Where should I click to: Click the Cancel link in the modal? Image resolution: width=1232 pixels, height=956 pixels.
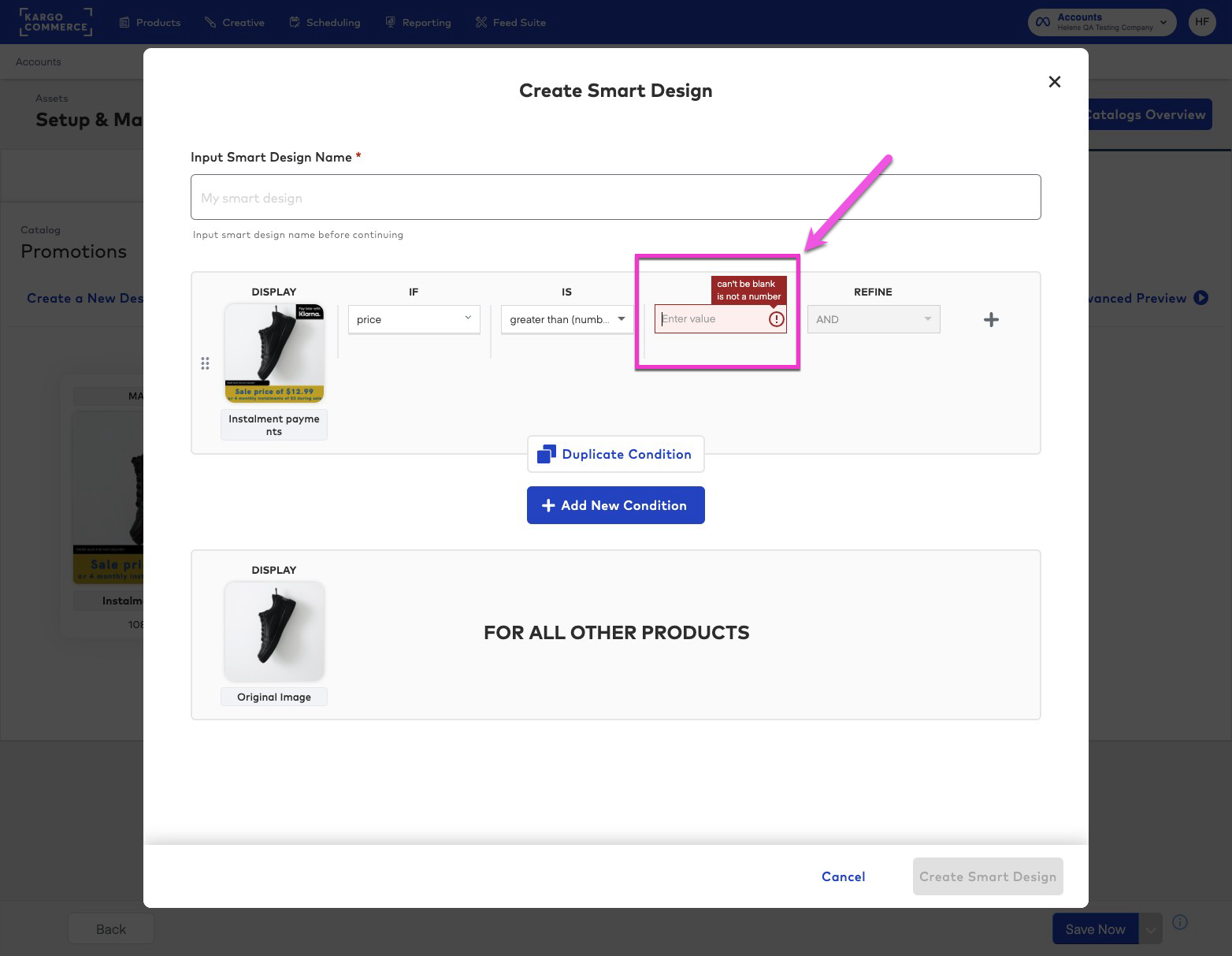coord(843,876)
